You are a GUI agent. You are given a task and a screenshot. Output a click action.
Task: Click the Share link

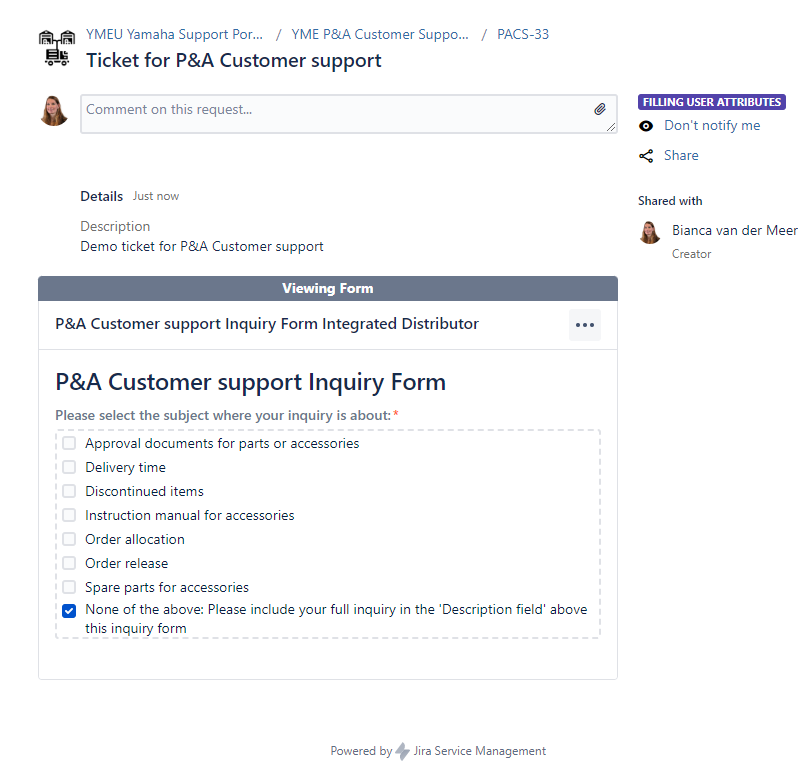pyautogui.click(x=681, y=155)
